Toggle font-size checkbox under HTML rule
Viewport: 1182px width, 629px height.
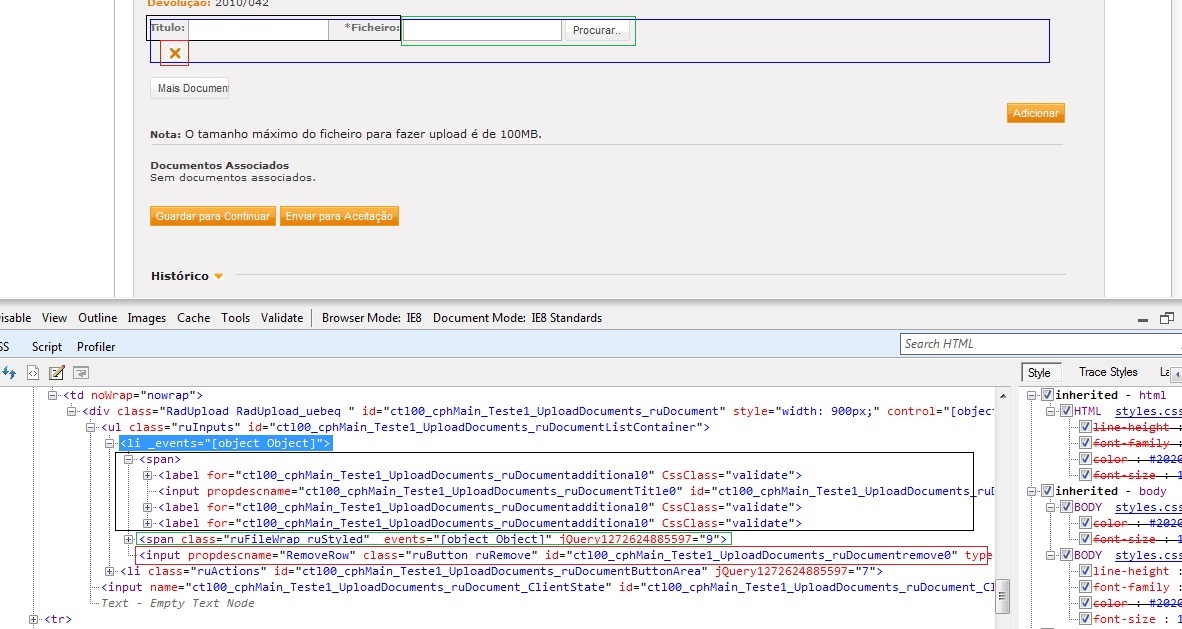(1085, 474)
